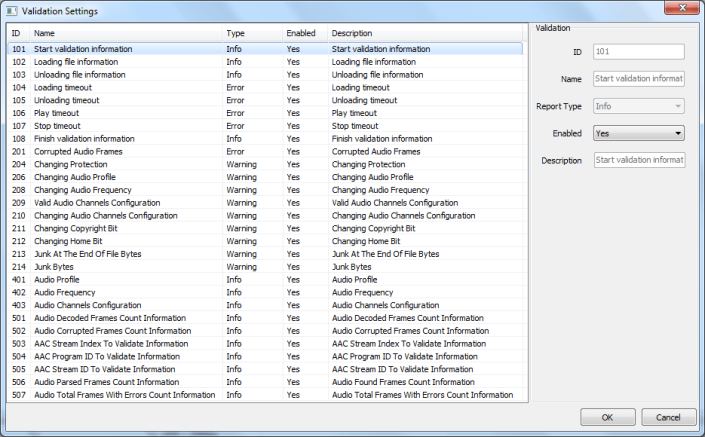Select row 104 Loading timeout

[x=265, y=88]
